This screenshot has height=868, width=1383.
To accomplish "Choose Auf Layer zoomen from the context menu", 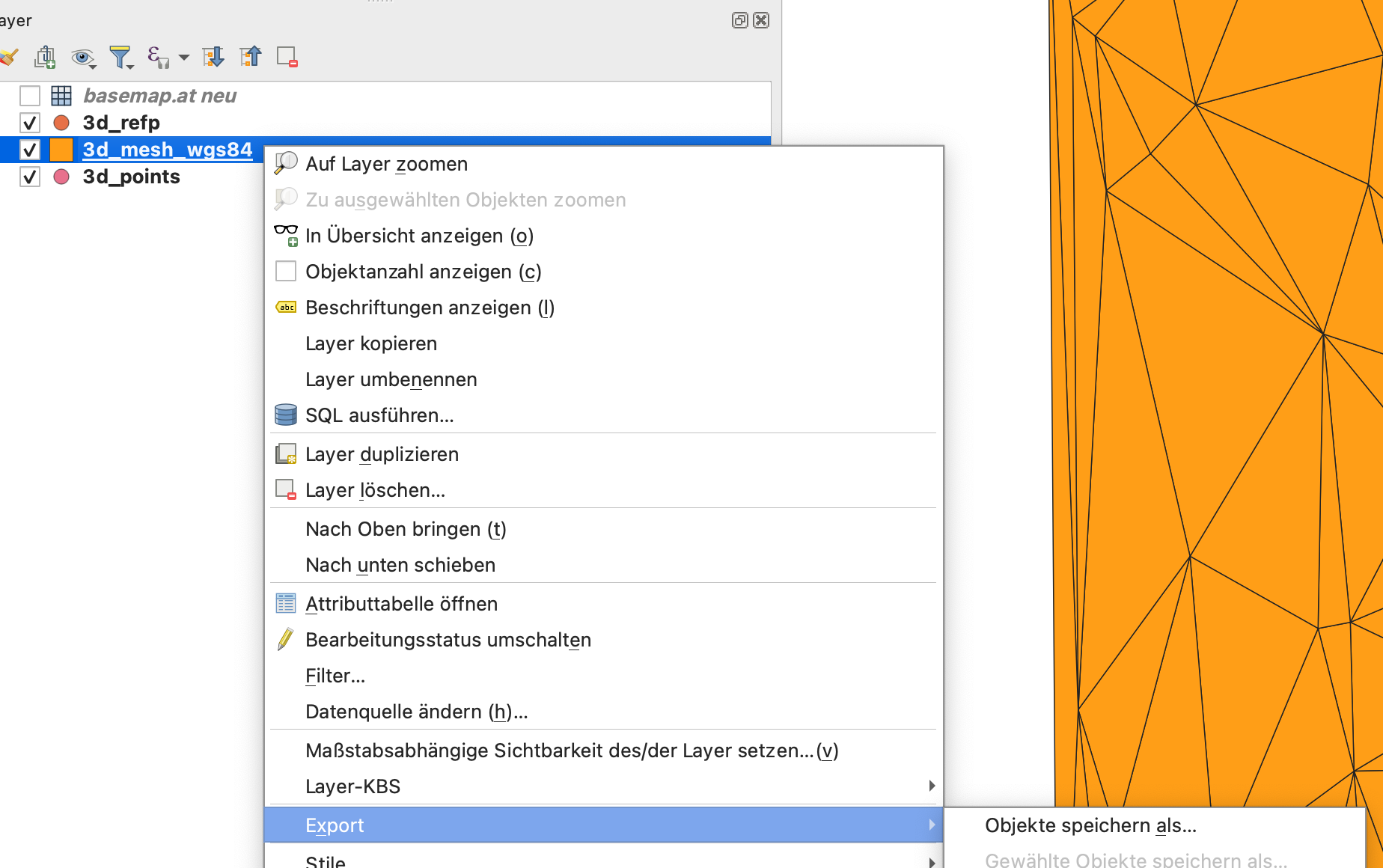I will [x=604, y=164].
